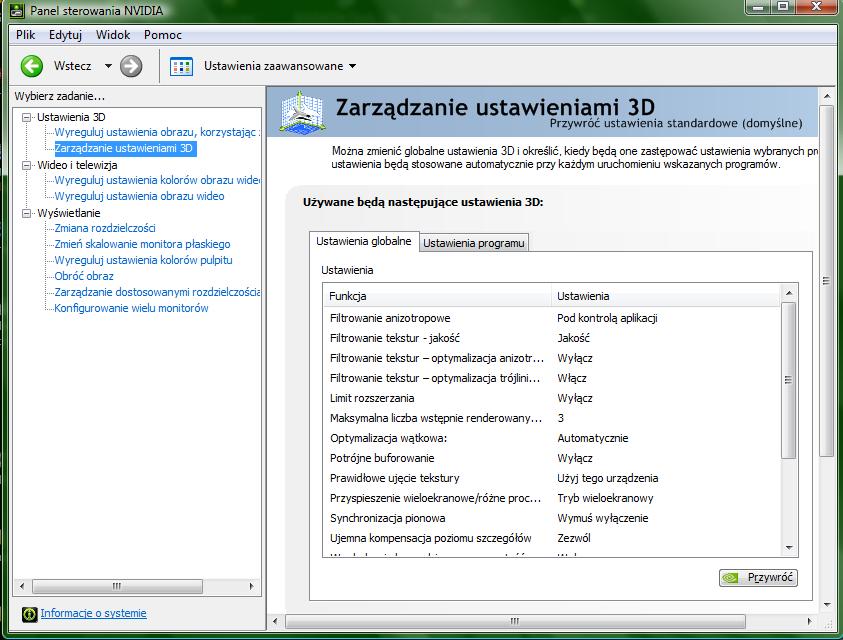Open the Informacje o systemie link
This screenshot has height=640, width=843.
[94, 613]
